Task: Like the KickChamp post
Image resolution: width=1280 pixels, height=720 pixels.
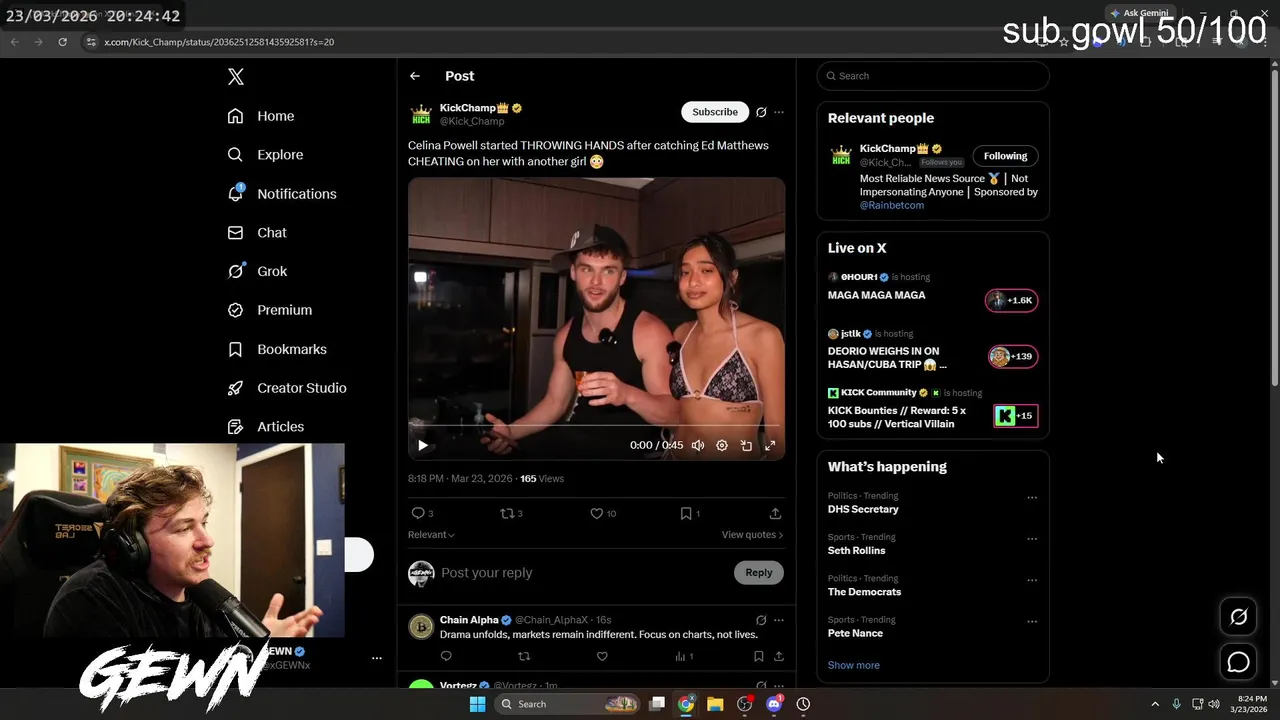Action: (597, 513)
